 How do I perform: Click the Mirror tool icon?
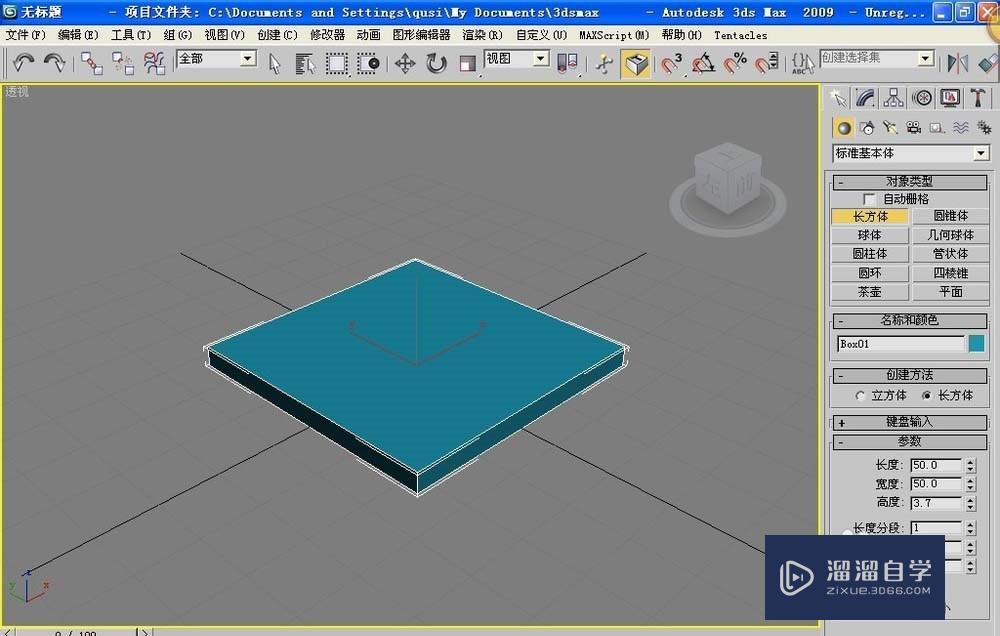[x=957, y=63]
